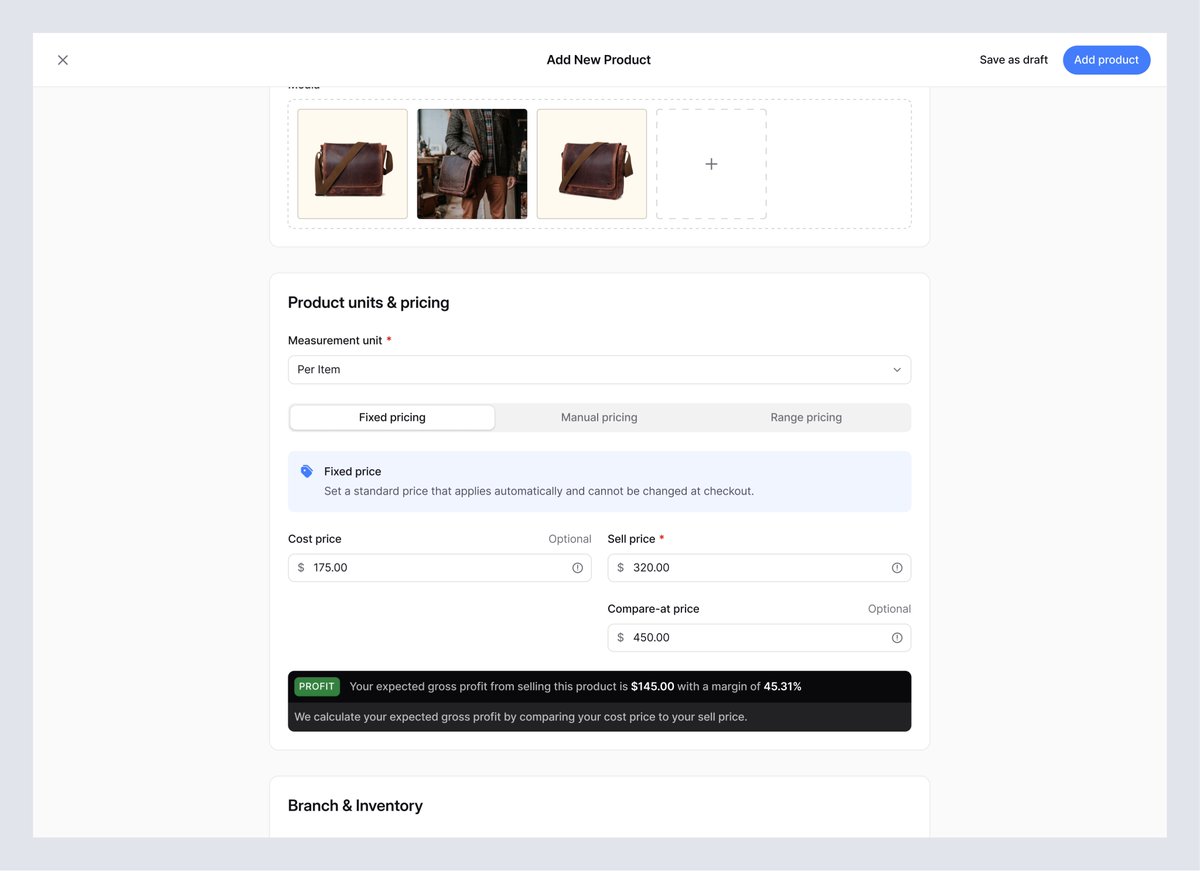Click the plus icon to add media
The height and width of the screenshot is (871, 1200).
click(711, 164)
